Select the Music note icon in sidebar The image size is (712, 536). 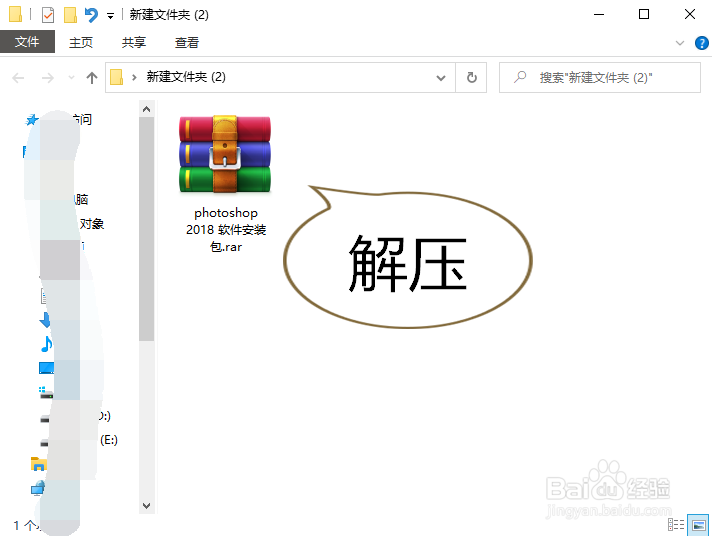tap(46, 344)
